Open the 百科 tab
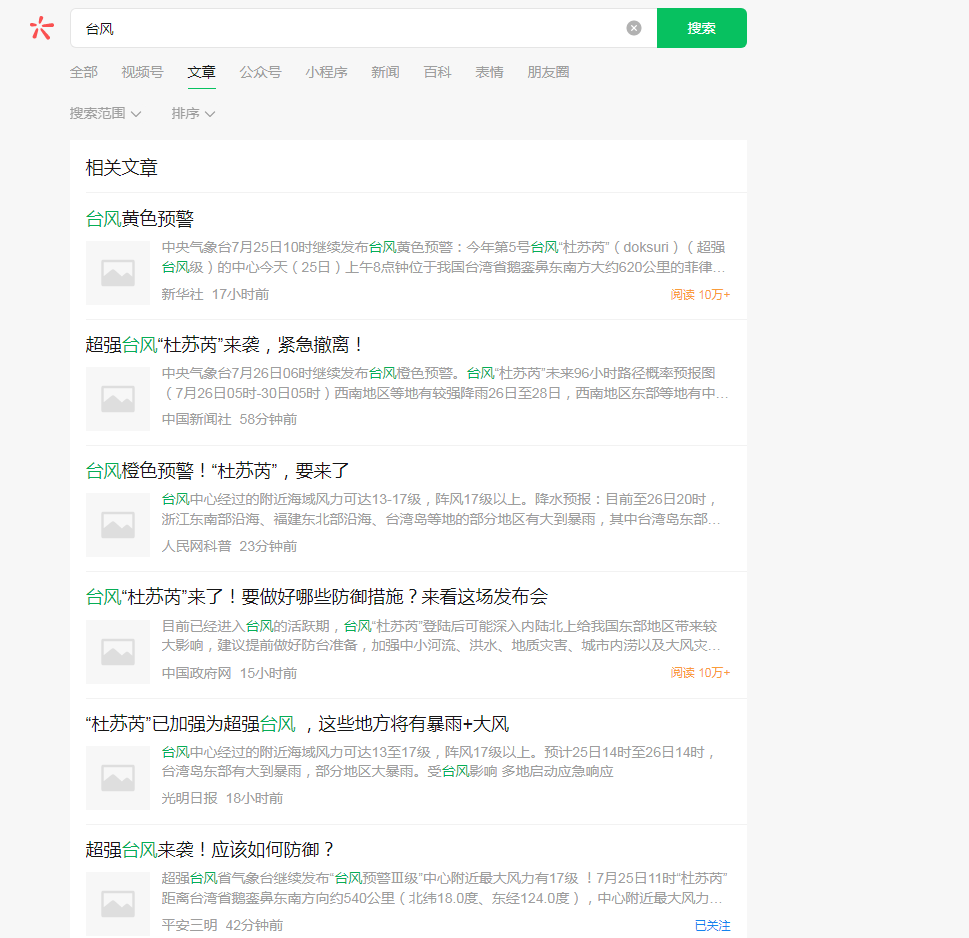The image size is (969, 938). pyautogui.click(x=437, y=72)
